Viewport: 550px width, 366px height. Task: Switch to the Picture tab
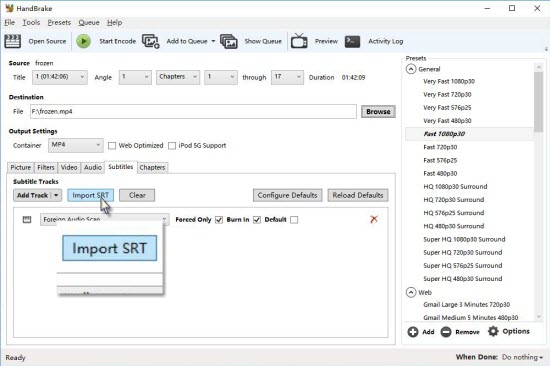click(x=21, y=167)
